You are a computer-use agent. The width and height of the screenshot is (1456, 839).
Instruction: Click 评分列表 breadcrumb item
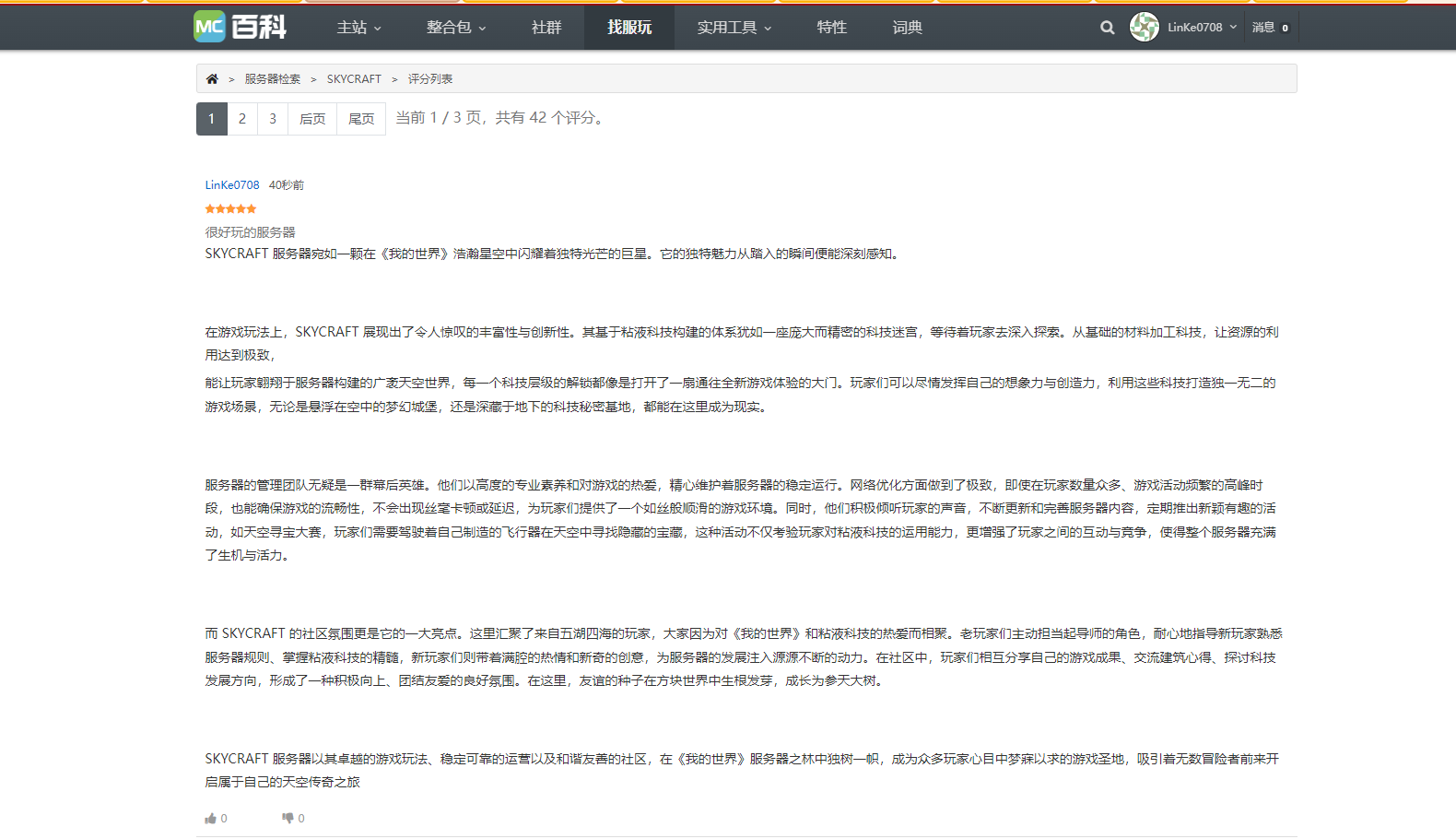(x=430, y=79)
